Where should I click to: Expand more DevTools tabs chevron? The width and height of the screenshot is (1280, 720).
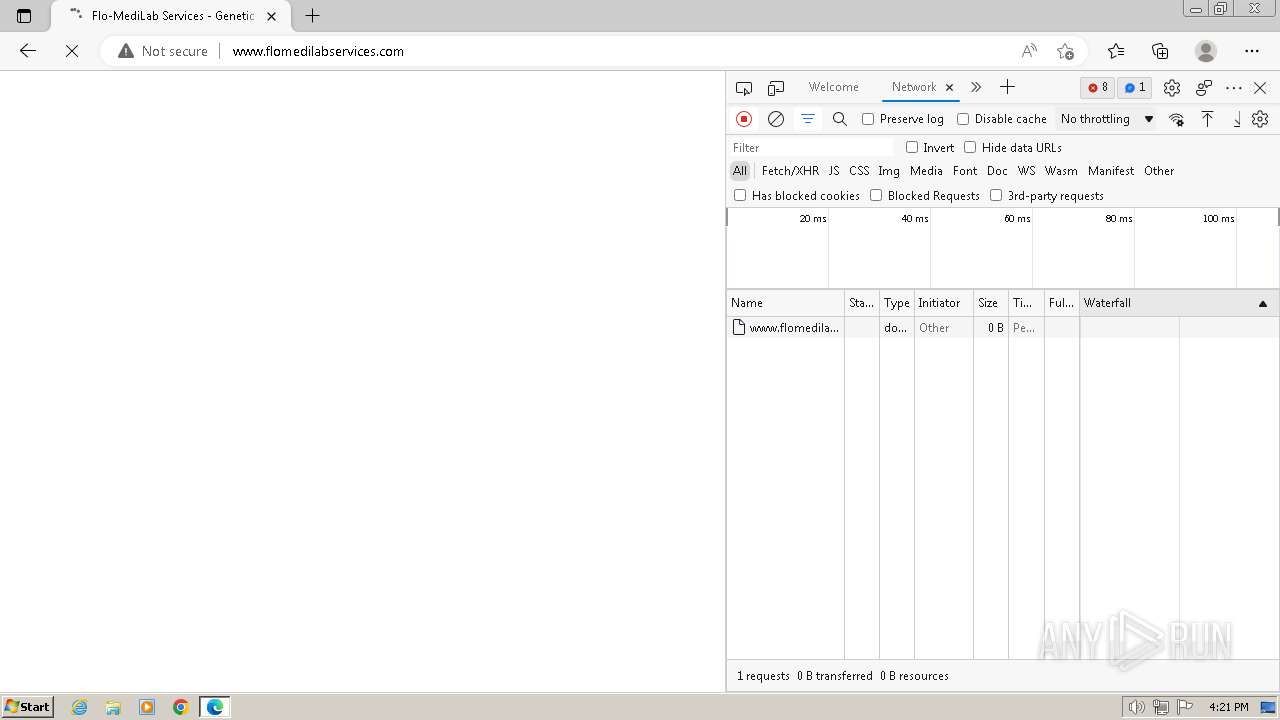(x=976, y=87)
